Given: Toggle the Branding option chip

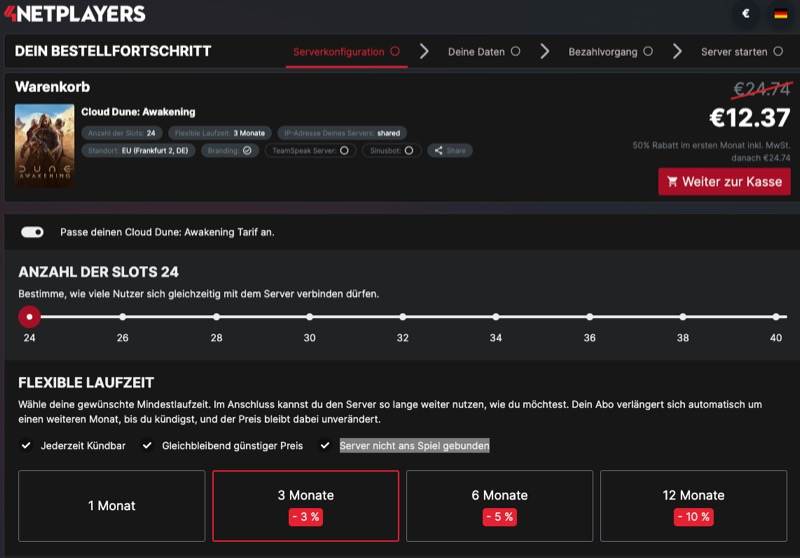Looking at the screenshot, I should pyautogui.click(x=230, y=150).
